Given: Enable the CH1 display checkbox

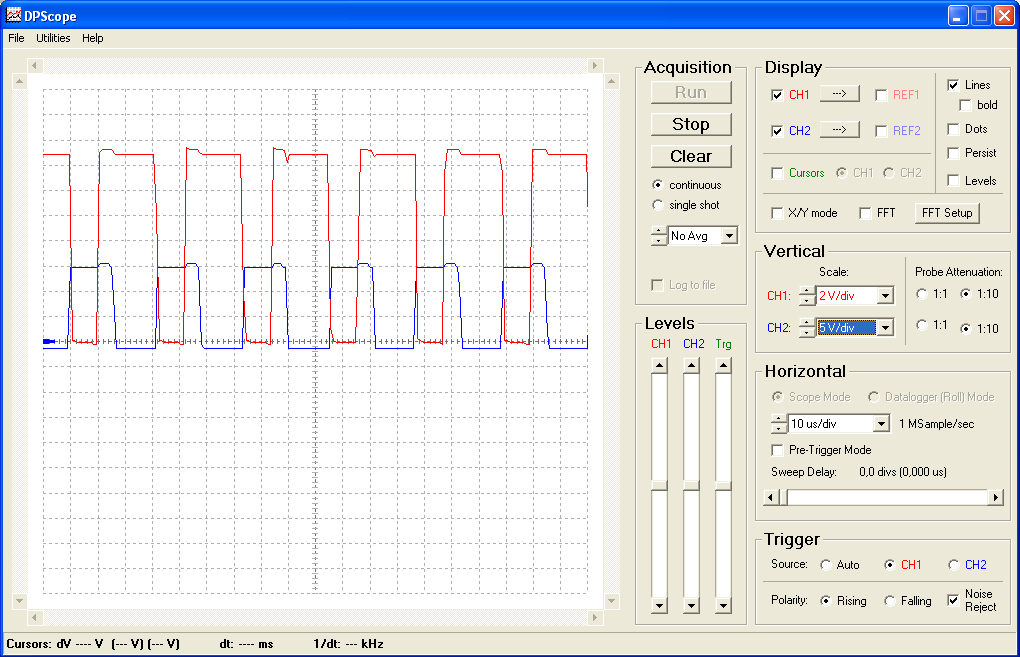Looking at the screenshot, I should click(777, 95).
